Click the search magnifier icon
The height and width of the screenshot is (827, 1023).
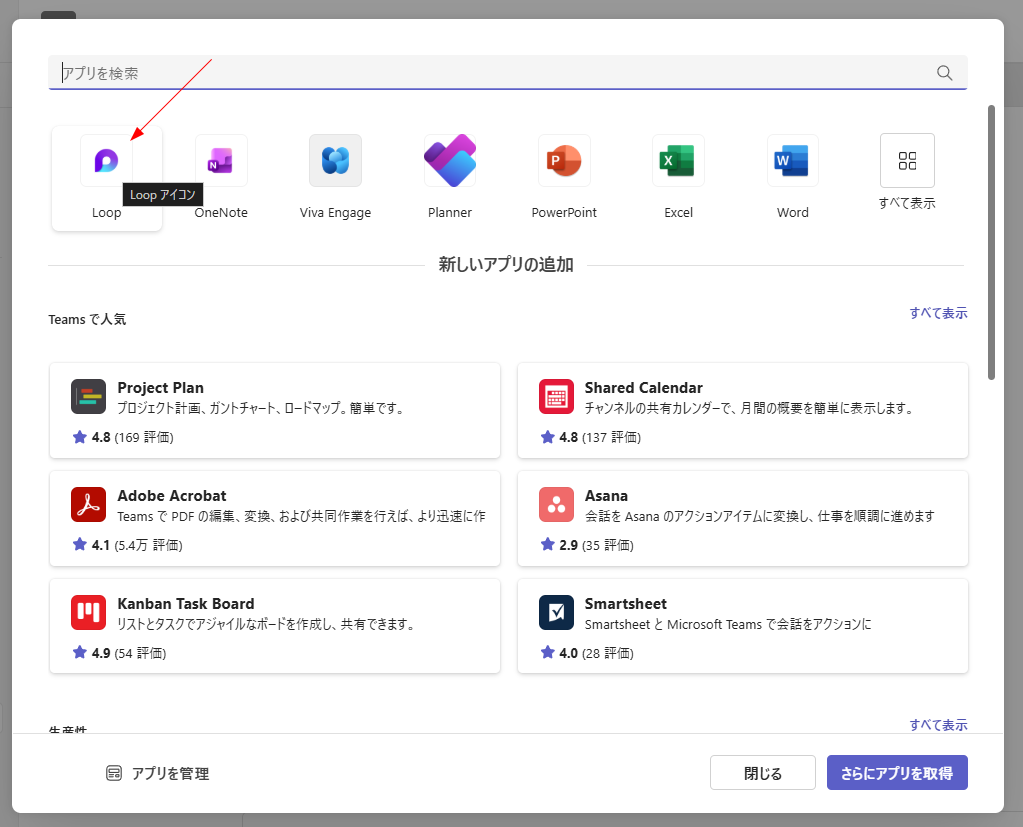(944, 73)
